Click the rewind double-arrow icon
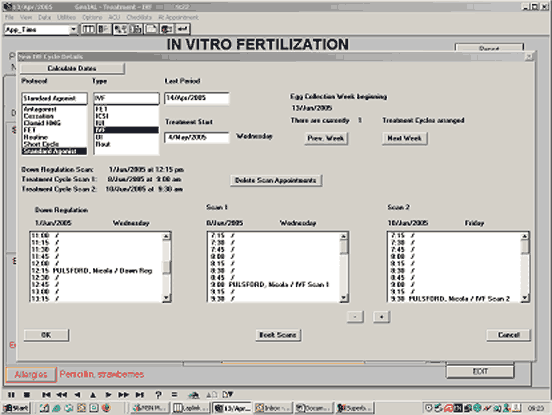Viewport: 552px width, 415px height. coord(62,395)
